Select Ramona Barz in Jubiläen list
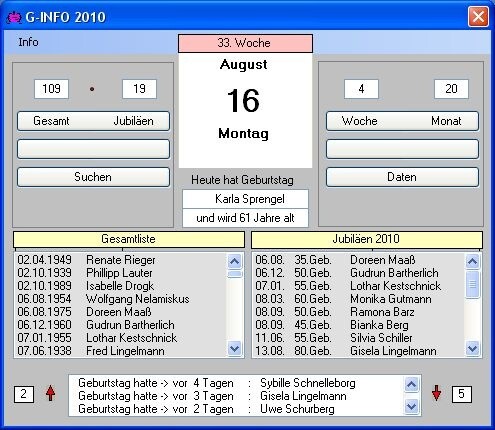 click(359, 312)
